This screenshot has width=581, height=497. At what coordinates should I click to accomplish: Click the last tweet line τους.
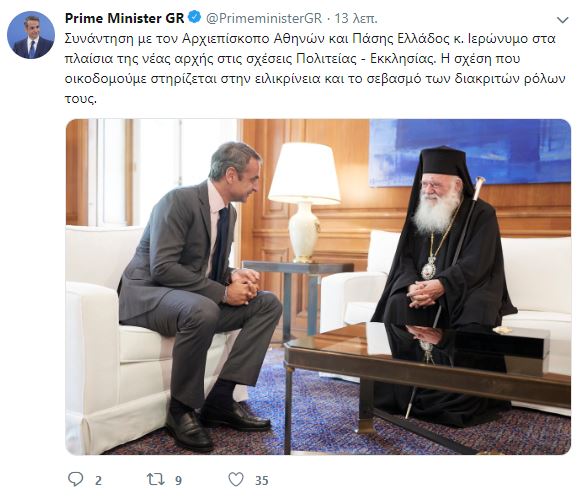pos(80,99)
